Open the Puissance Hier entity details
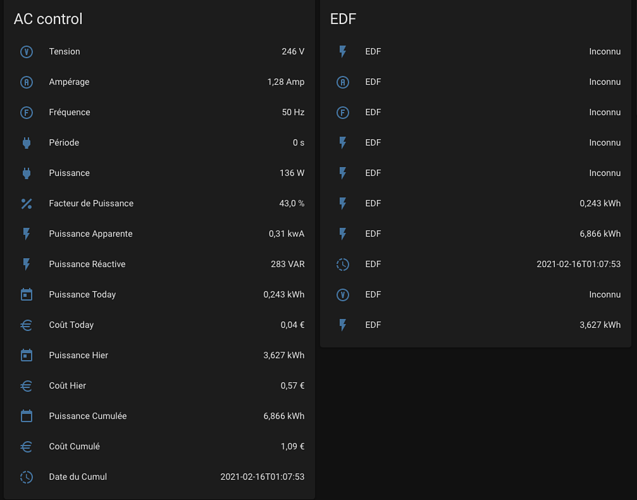This screenshot has width=637, height=500. [x=78, y=355]
